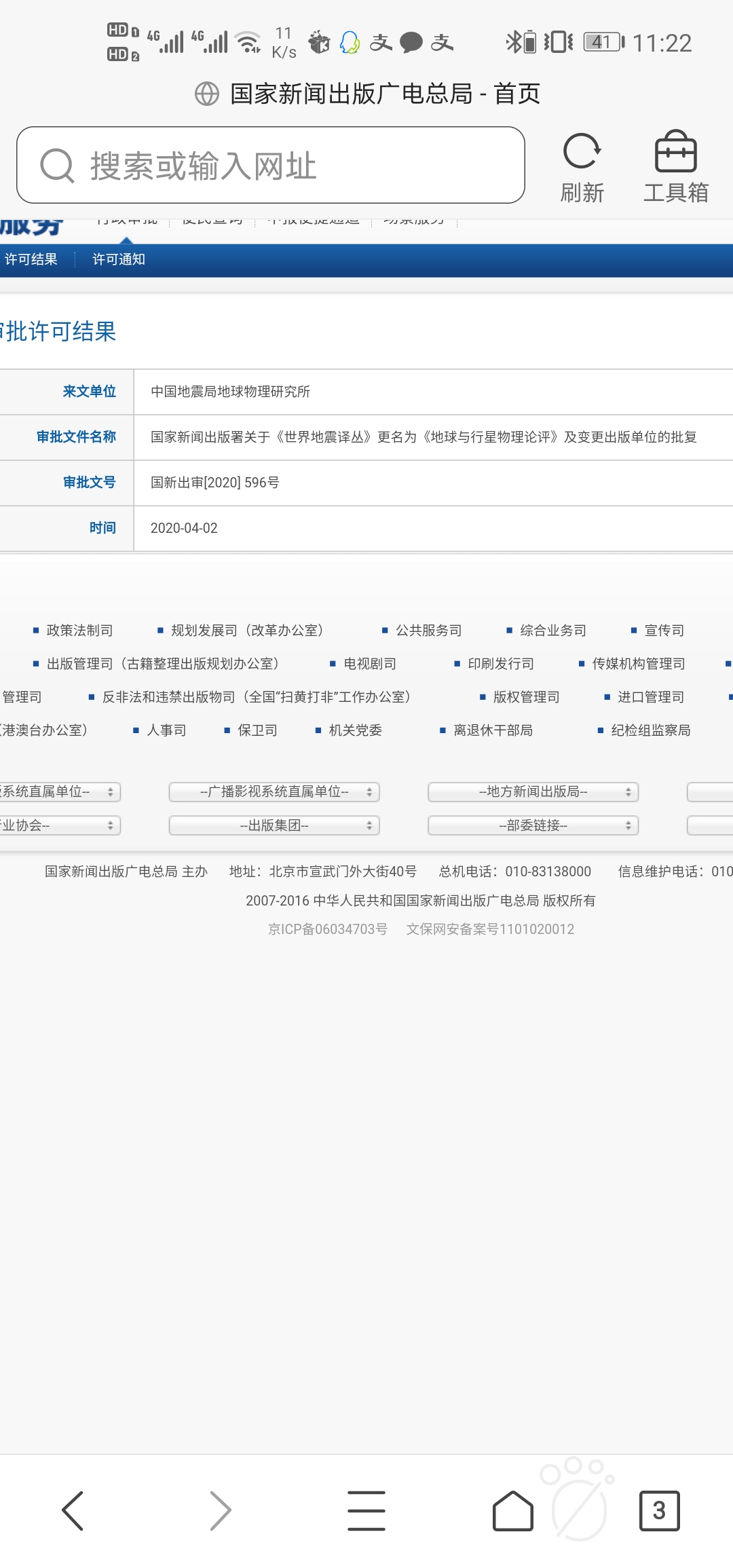Tap the 来文单位 row label

[90, 392]
